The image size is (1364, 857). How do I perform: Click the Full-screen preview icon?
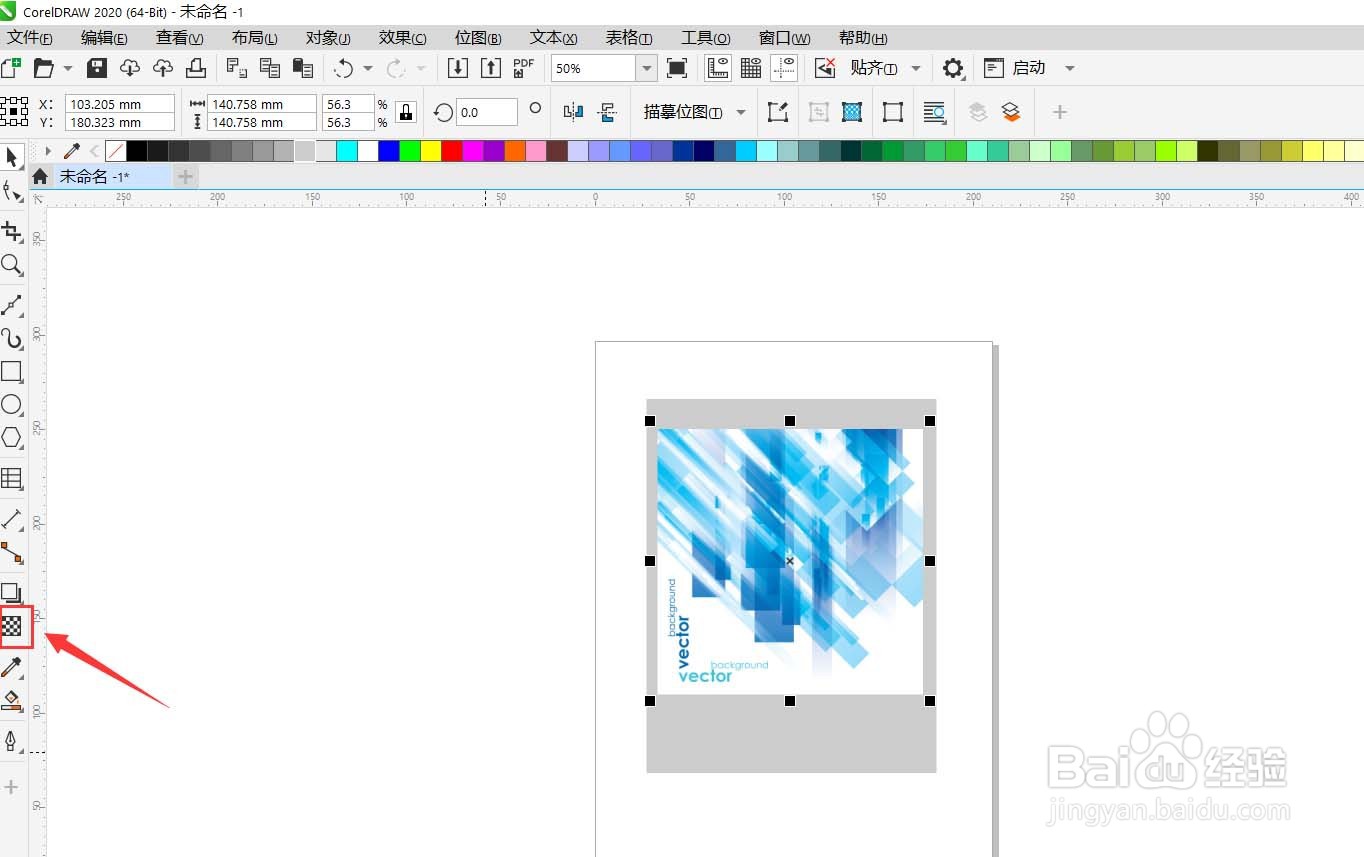677,68
